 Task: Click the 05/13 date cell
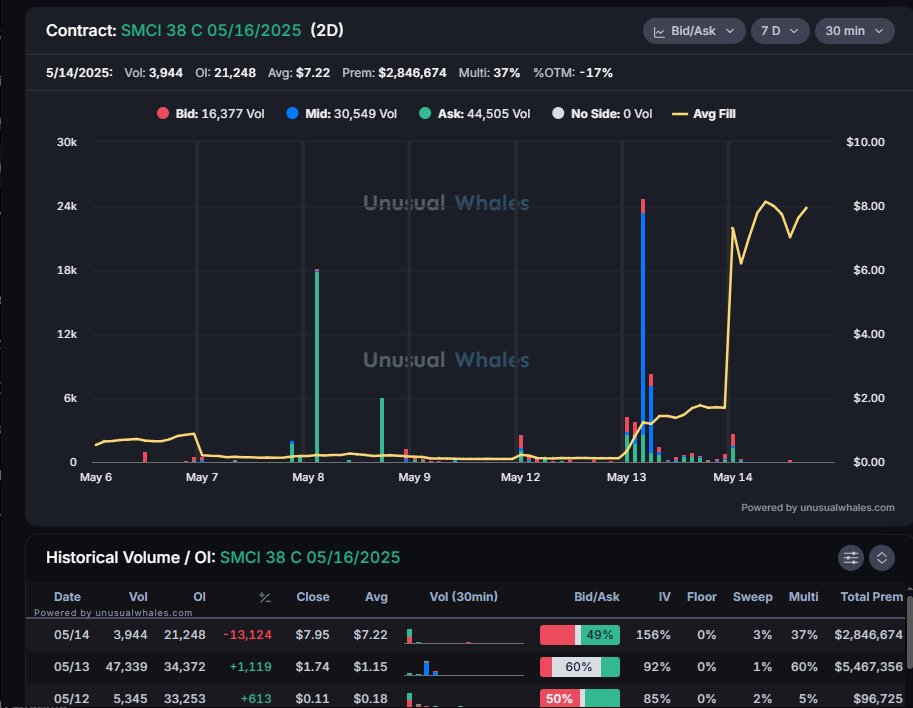click(x=72, y=667)
